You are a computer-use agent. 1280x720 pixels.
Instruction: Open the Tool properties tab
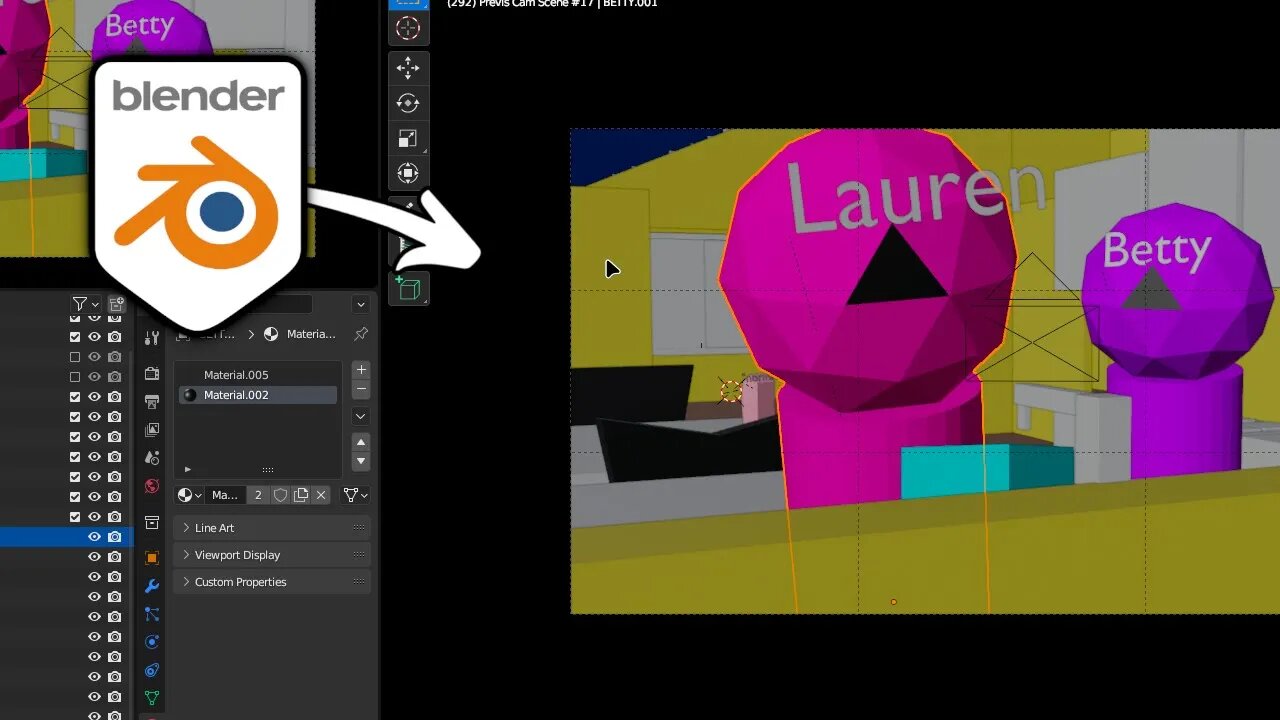tap(152, 338)
